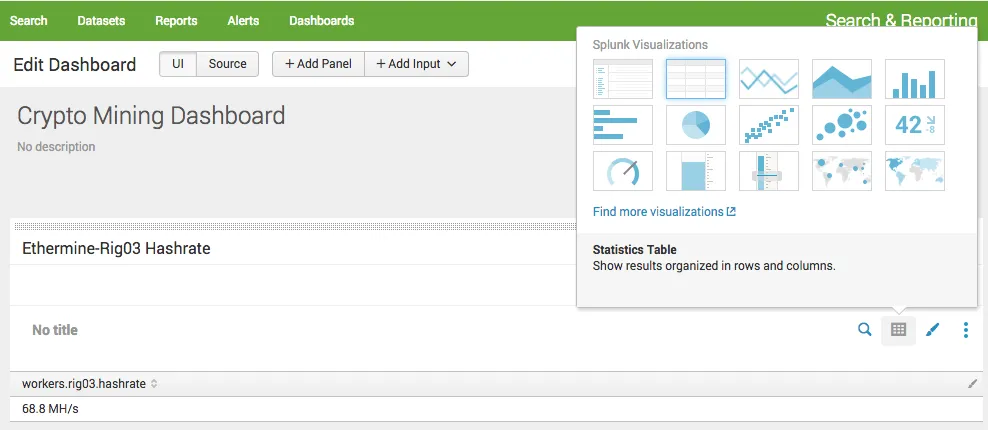988x430 pixels.
Task: Select the Events list visualization icon
Action: point(623,79)
